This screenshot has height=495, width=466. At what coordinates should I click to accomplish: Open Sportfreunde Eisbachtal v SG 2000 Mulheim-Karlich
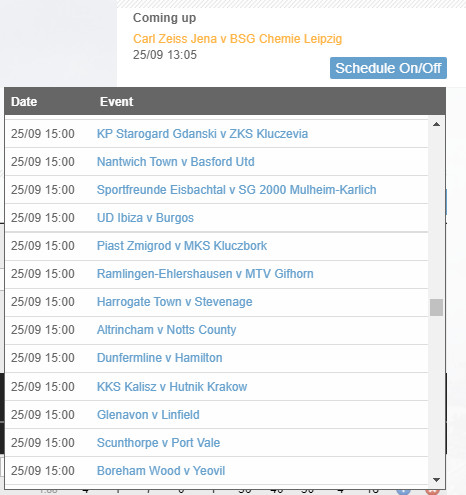tap(237, 190)
